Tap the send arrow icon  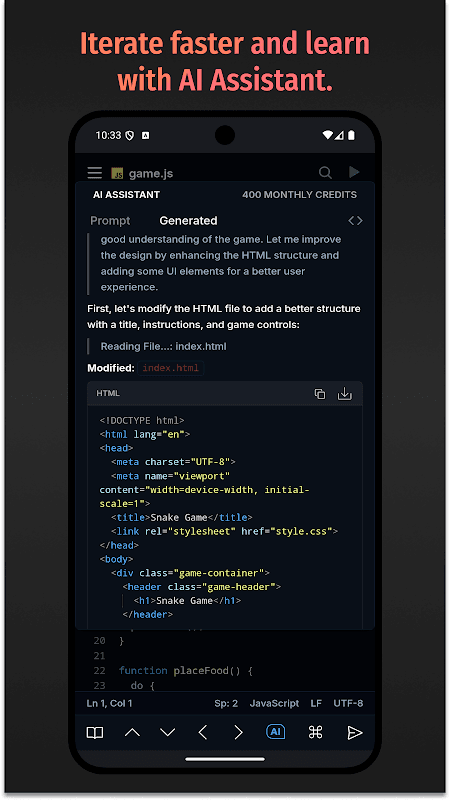click(x=355, y=733)
